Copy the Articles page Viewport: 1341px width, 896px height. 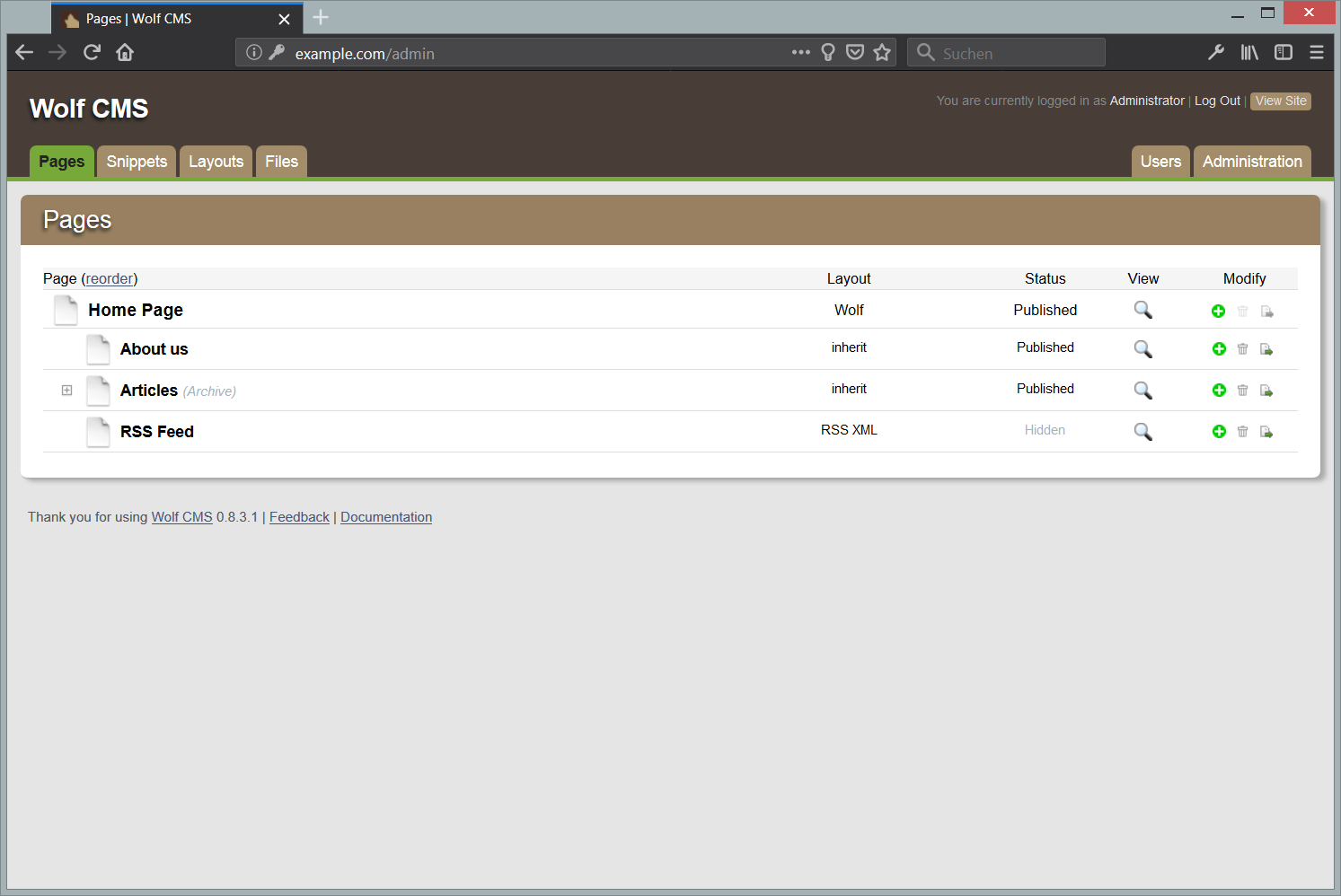[x=1266, y=390]
